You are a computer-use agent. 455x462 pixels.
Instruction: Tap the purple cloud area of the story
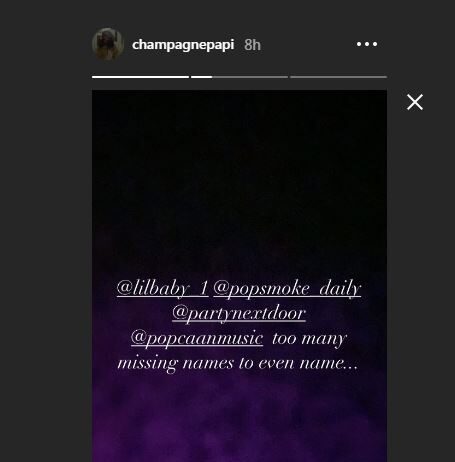[239, 420]
